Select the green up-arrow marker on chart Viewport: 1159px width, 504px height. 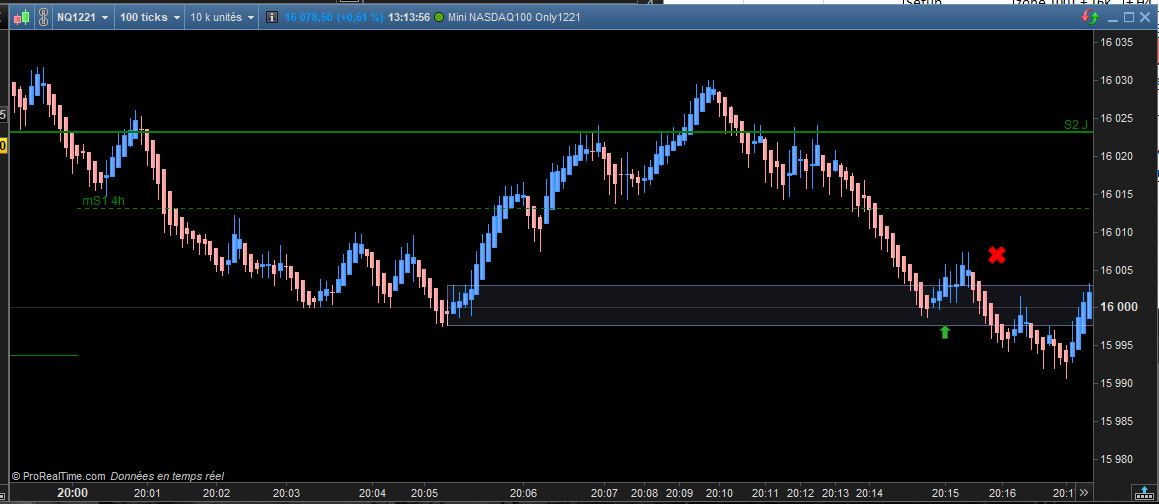click(x=944, y=332)
